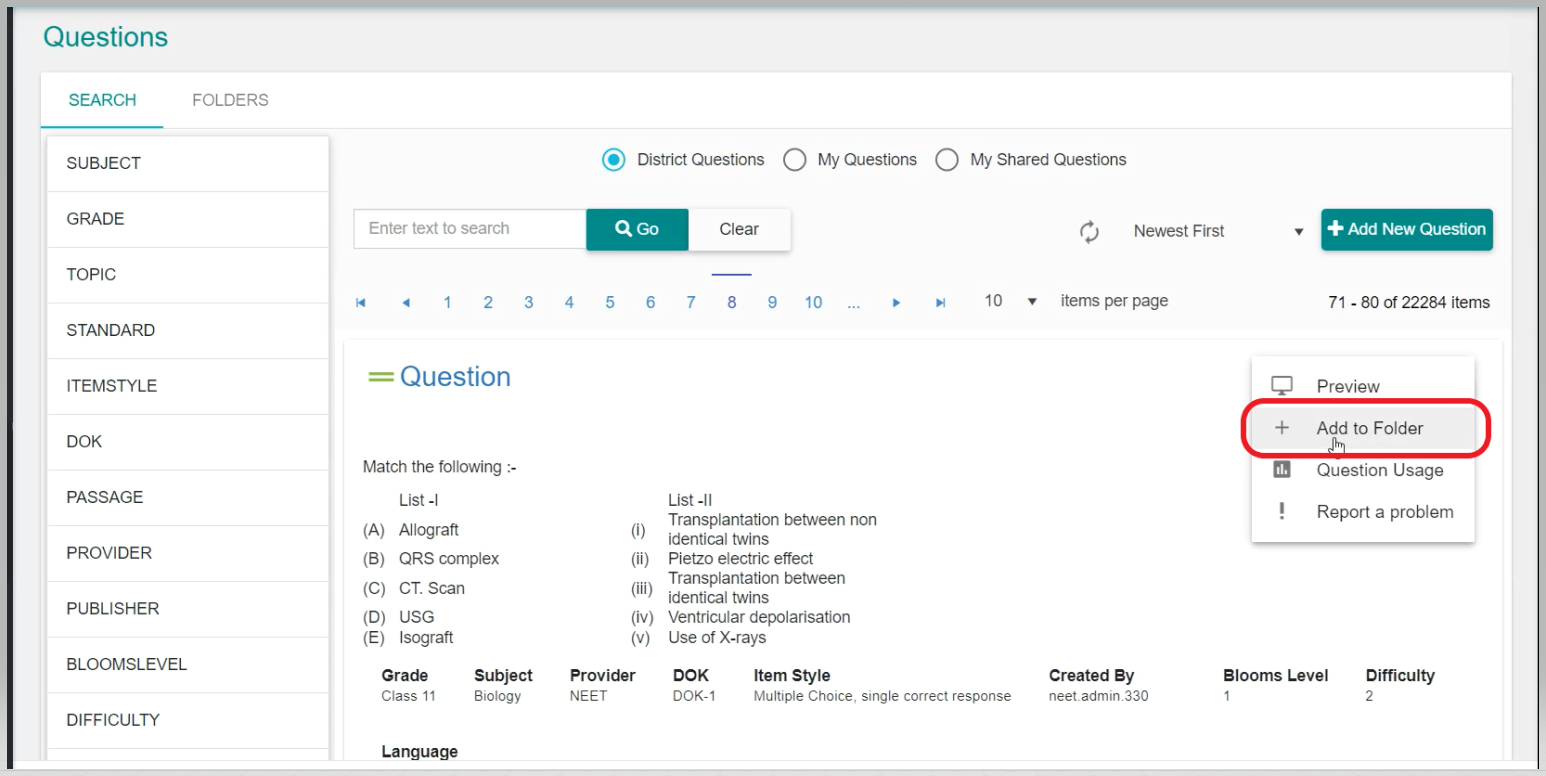Viewport: 1546px width, 776px height.
Task: Click the Preview monitor icon
Action: coord(1281,386)
